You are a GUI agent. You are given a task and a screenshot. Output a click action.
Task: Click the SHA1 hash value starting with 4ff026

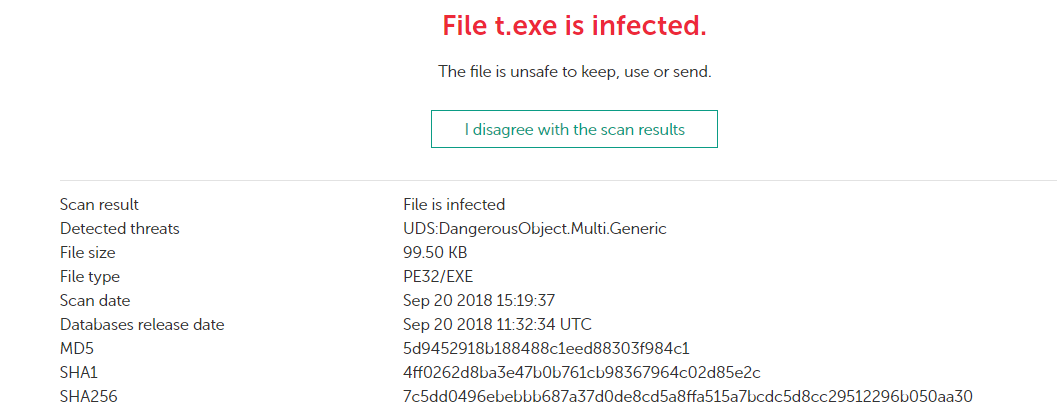click(x=582, y=372)
